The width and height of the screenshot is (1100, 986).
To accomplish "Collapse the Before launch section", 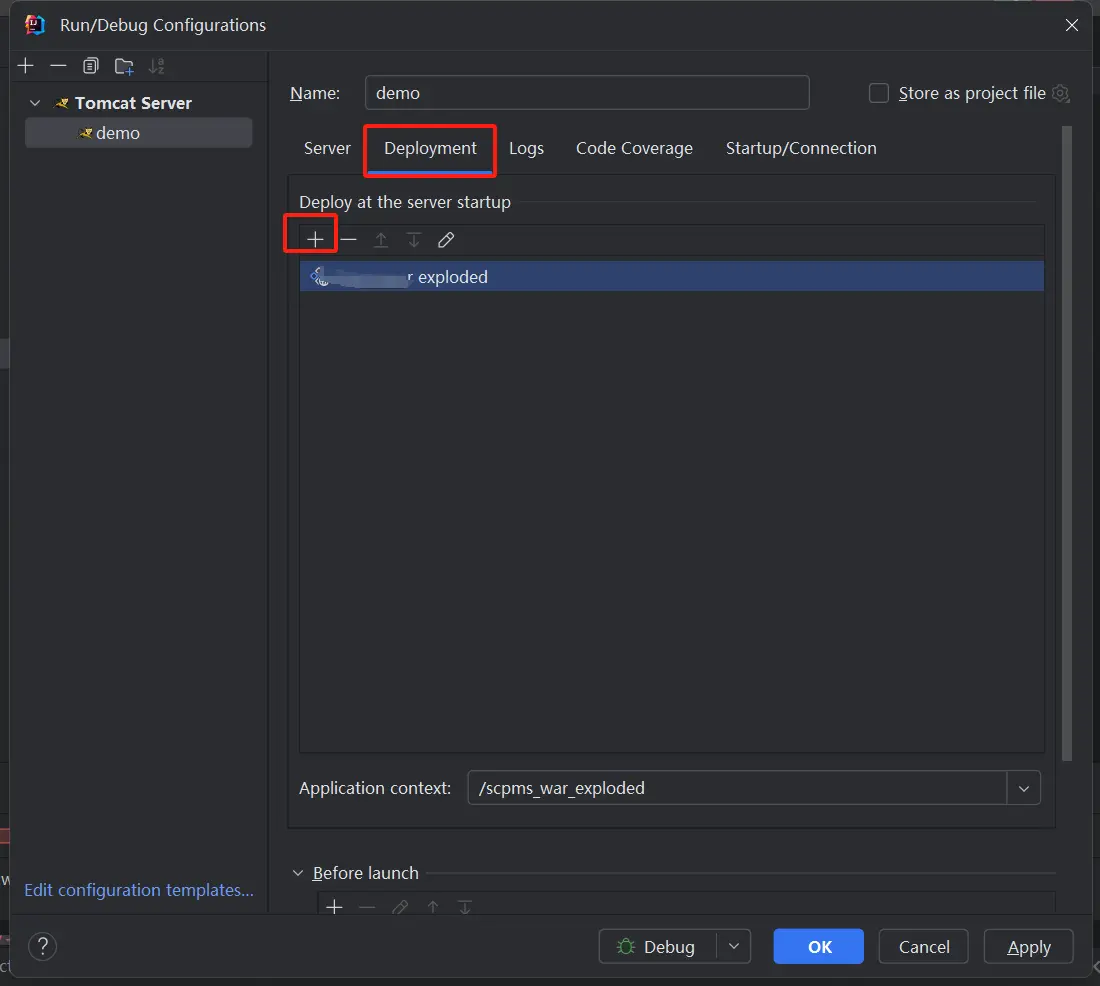I will 297,872.
